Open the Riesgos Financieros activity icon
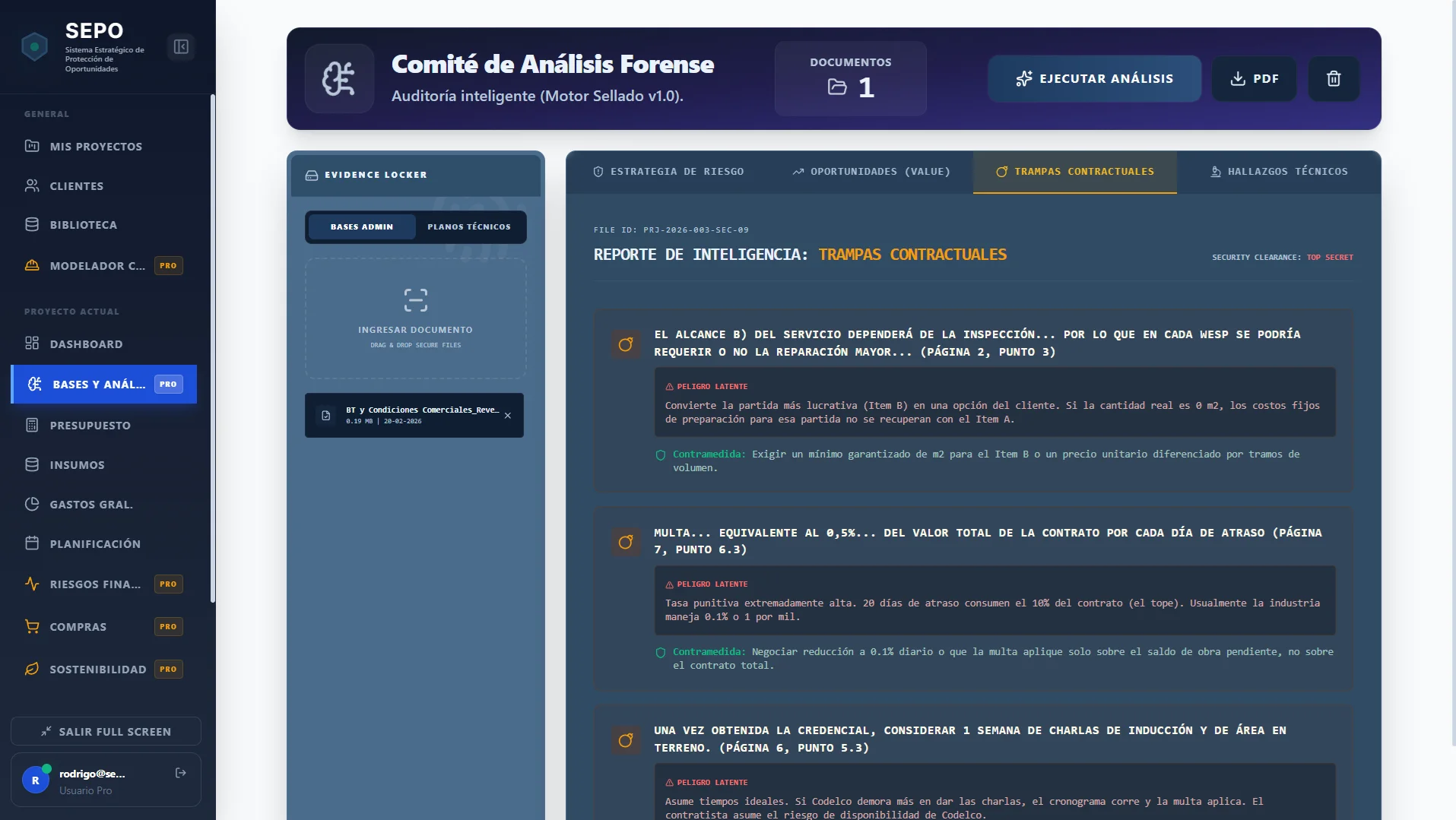This screenshot has height=820, width=1456. coord(31,584)
